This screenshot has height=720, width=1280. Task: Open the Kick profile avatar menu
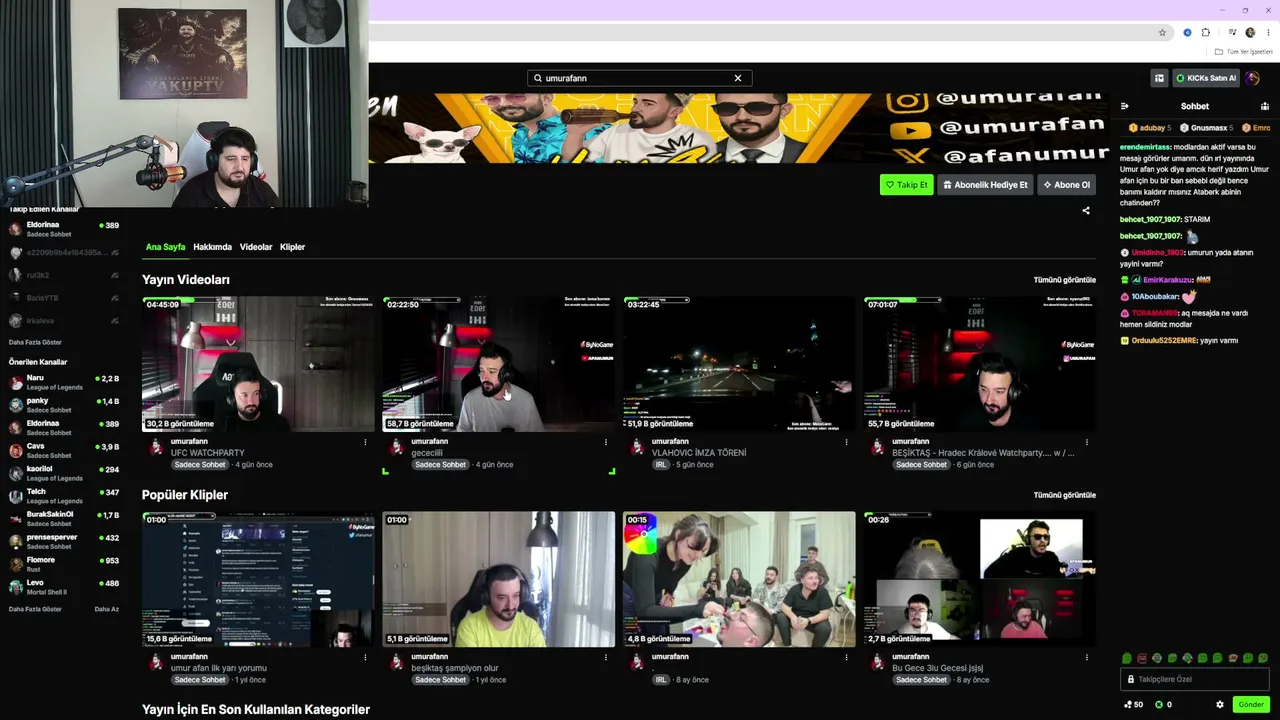point(1253,78)
